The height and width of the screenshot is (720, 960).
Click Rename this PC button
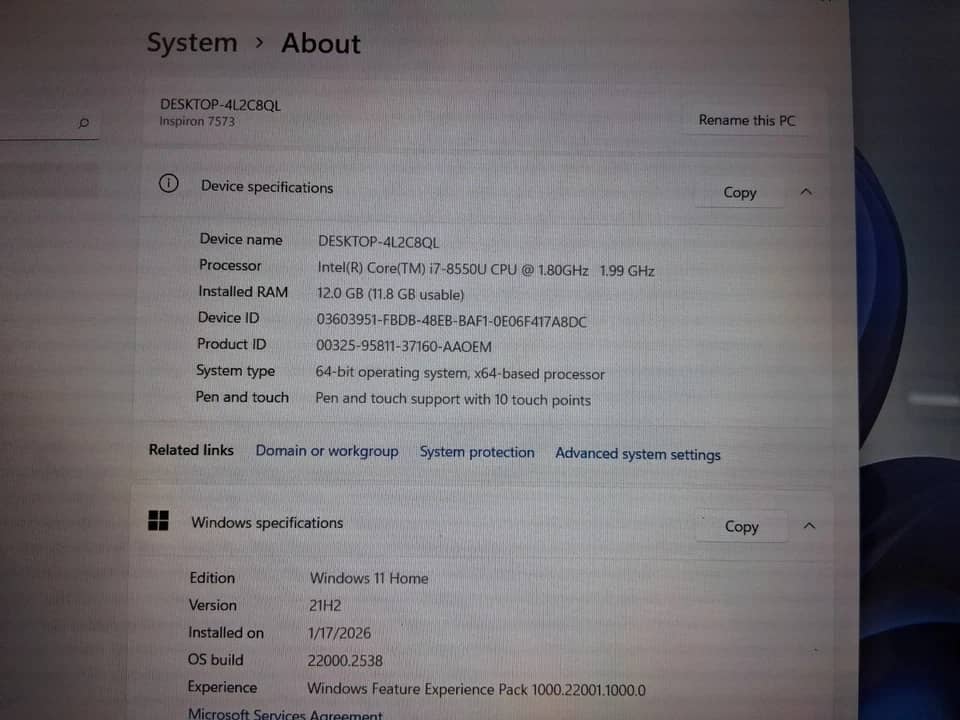tap(746, 120)
